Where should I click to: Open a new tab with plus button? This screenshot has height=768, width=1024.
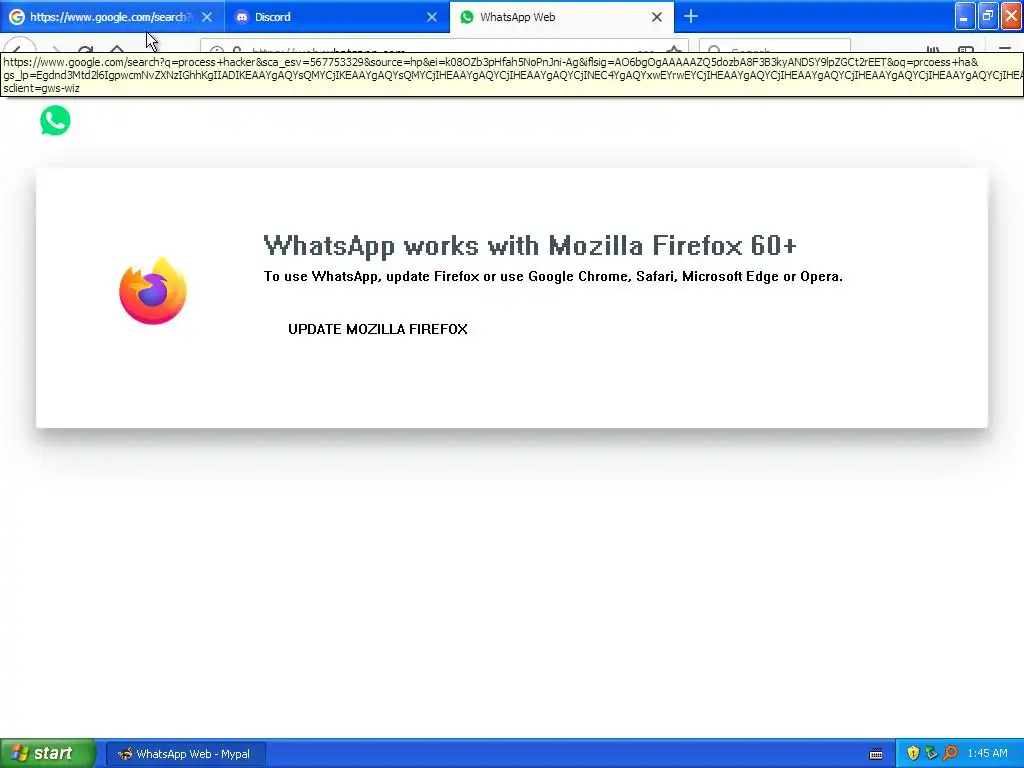(x=691, y=16)
